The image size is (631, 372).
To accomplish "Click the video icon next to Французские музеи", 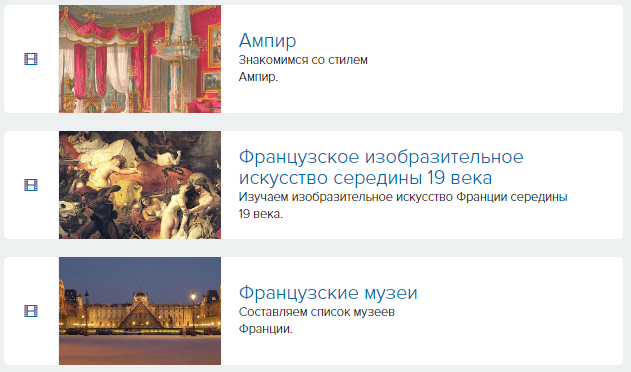I will click(x=31, y=311).
